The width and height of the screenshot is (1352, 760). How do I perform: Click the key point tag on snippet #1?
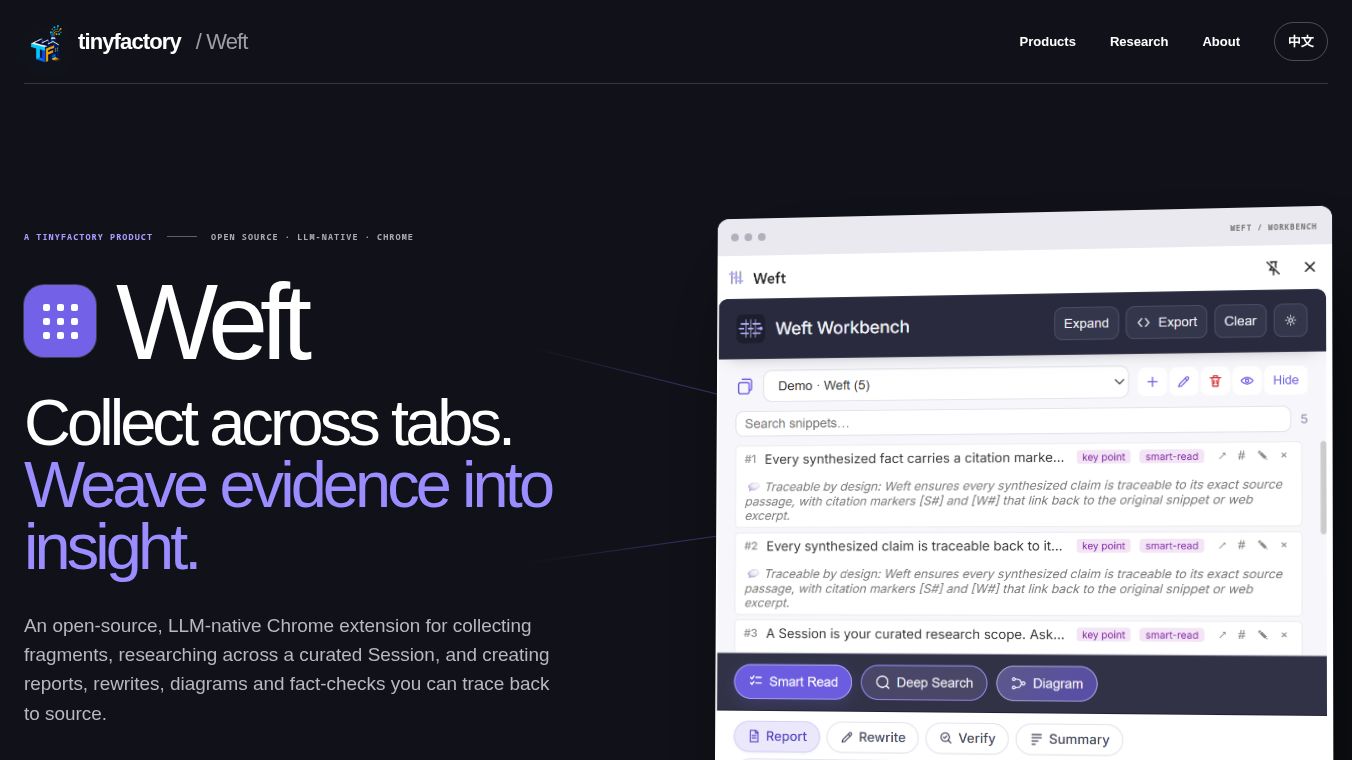1104,457
